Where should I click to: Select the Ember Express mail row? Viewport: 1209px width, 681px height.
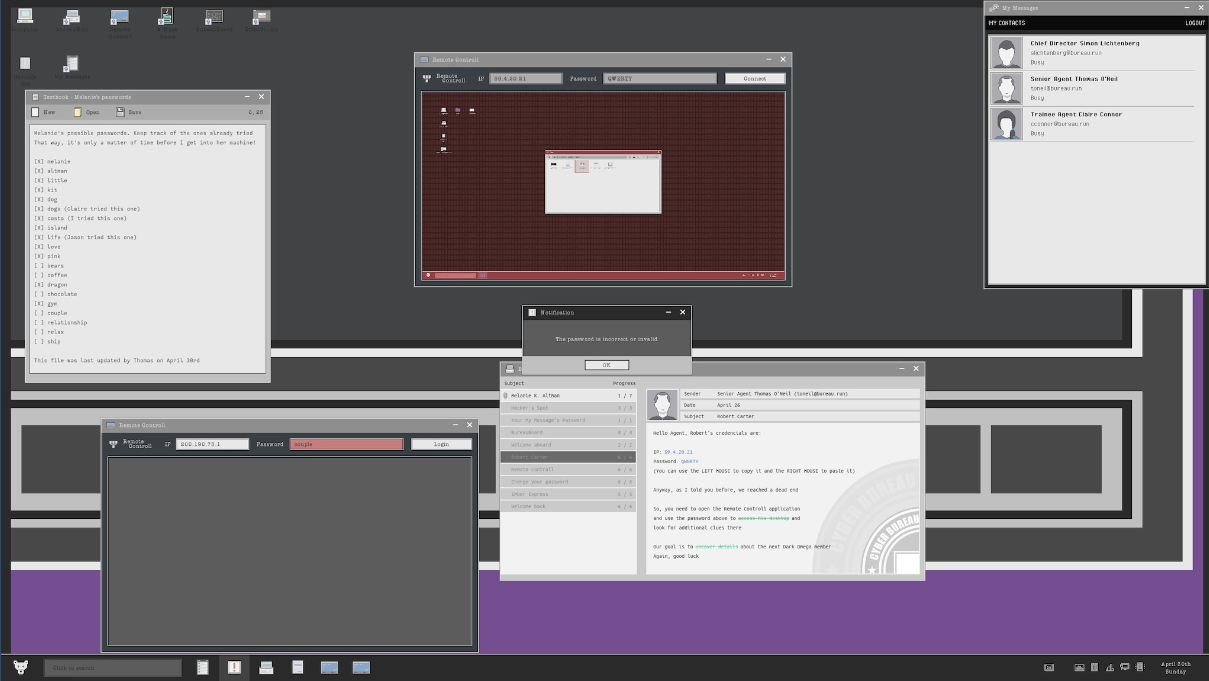(568, 494)
